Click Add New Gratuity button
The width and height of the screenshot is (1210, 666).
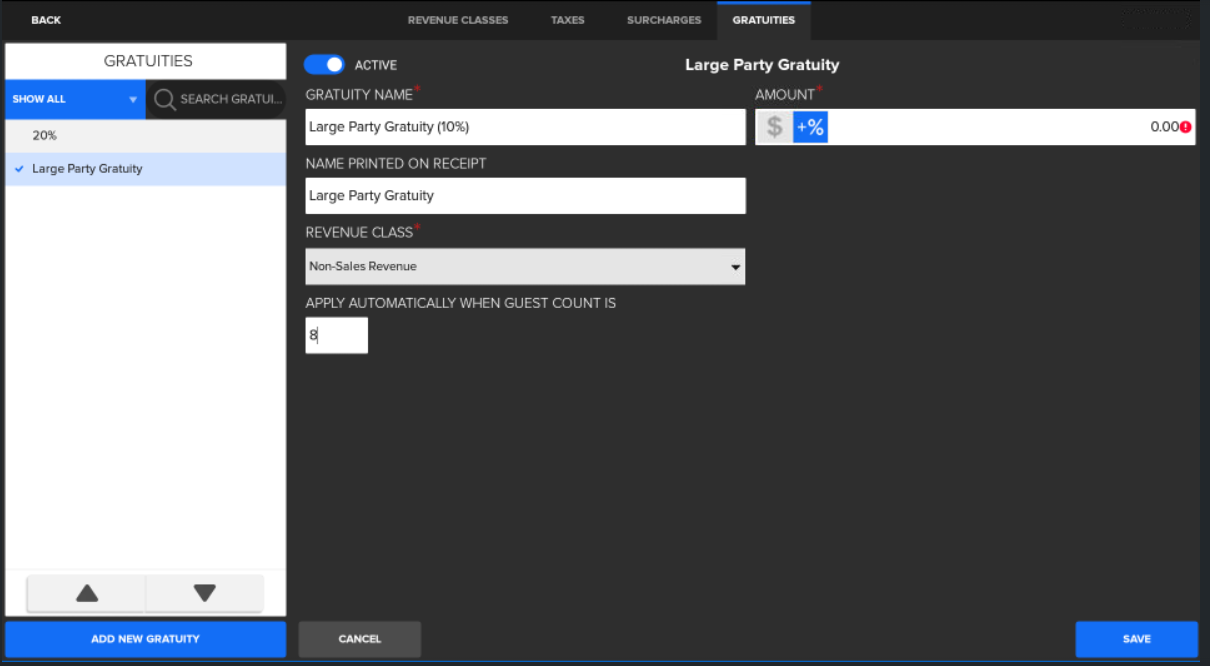[x=145, y=639]
